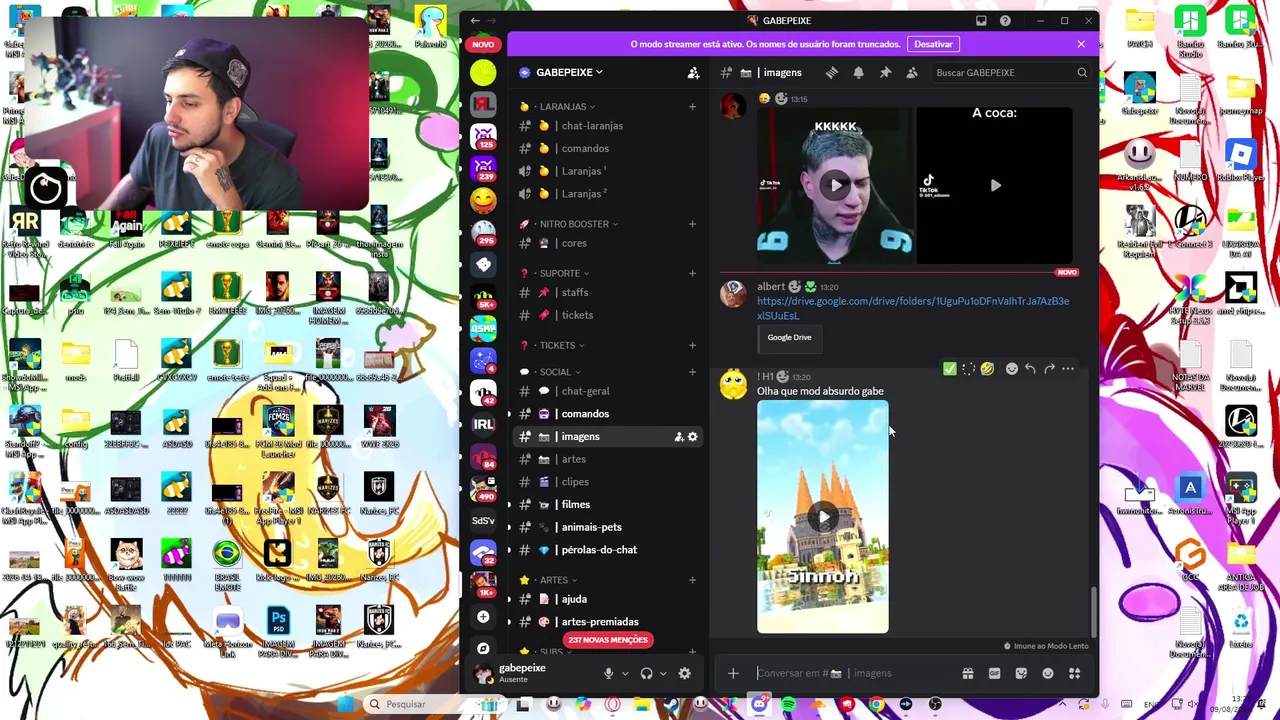Forward the H1 message
This screenshot has height=720, width=1280.
[1049, 369]
